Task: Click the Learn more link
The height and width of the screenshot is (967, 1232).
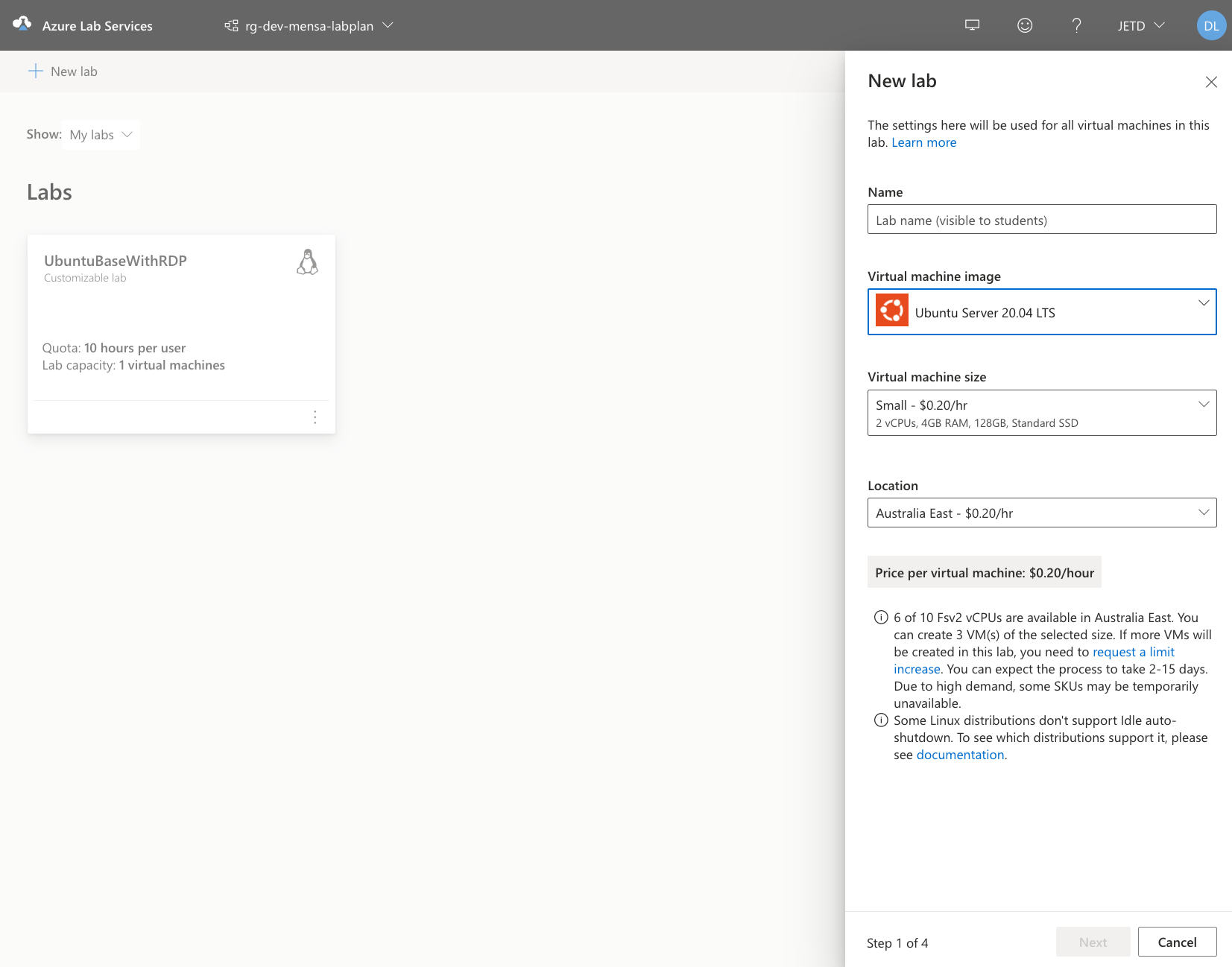Action: 923,142
